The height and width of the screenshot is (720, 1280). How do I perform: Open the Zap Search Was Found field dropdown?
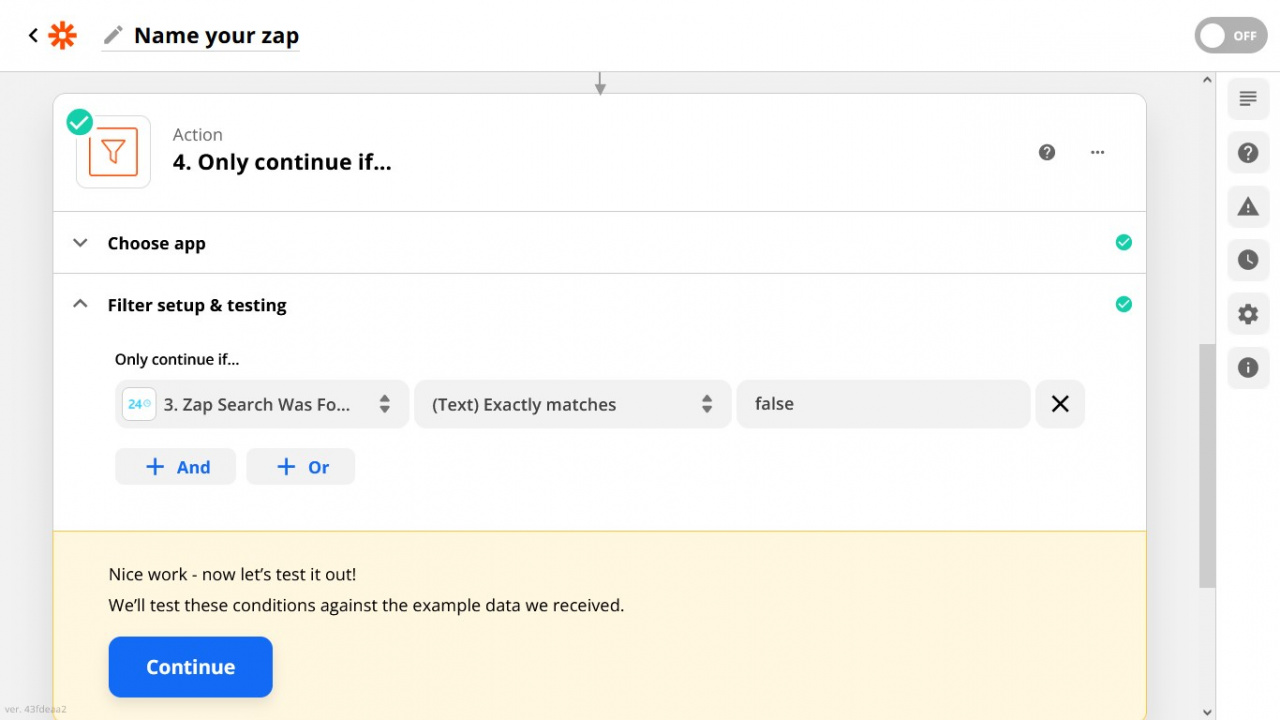262,404
